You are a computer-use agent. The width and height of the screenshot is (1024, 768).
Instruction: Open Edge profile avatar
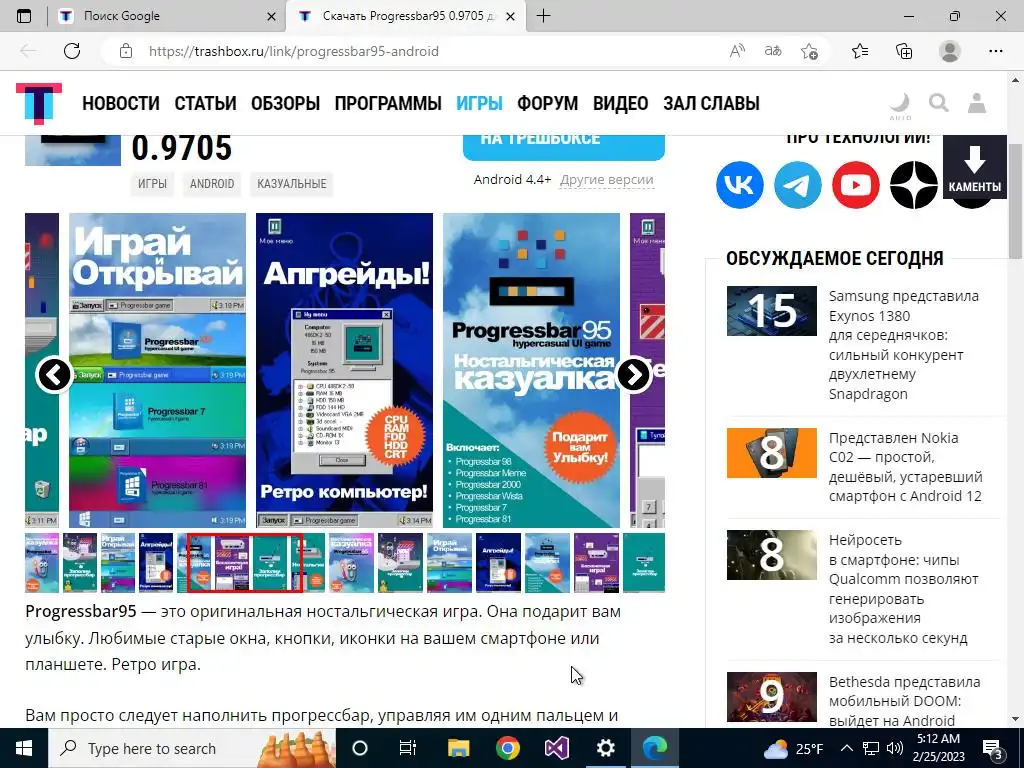(950, 51)
